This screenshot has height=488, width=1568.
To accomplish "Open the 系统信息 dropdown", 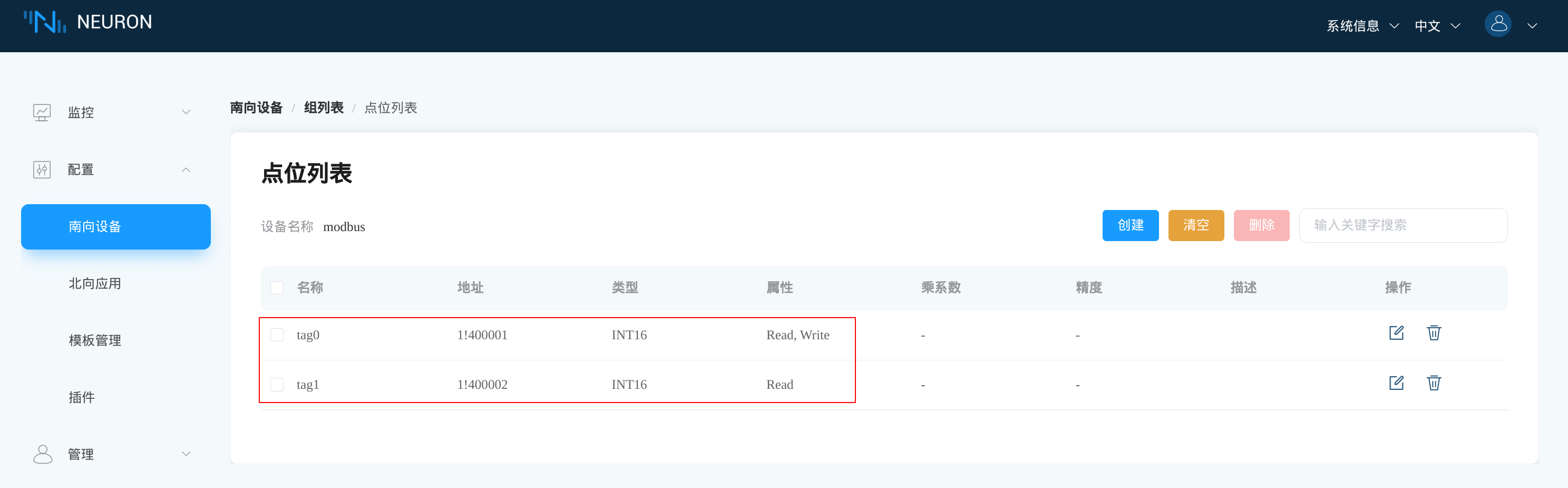I will click(x=1362, y=26).
